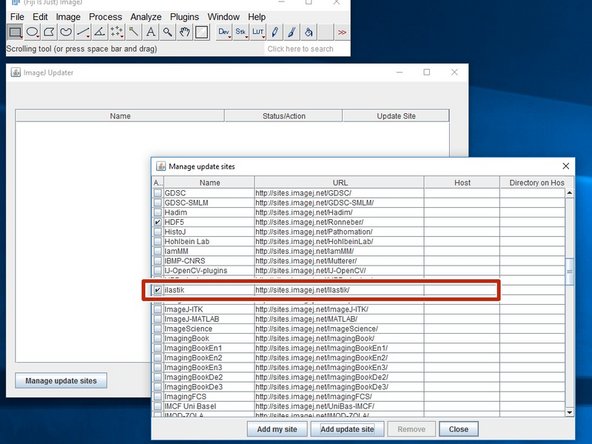Enable the Hadim update site checkbox
This screenshot has height=444, width=592.
(x=158, y=212)
